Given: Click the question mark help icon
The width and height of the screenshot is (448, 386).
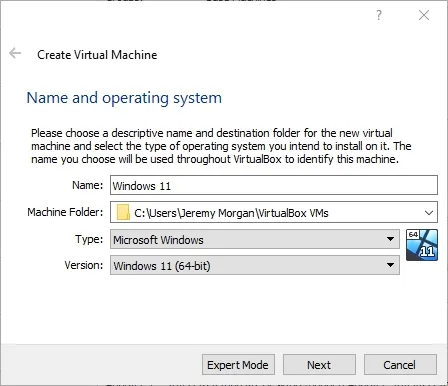Looking at the screenshot, I should [x=379, y=15].
